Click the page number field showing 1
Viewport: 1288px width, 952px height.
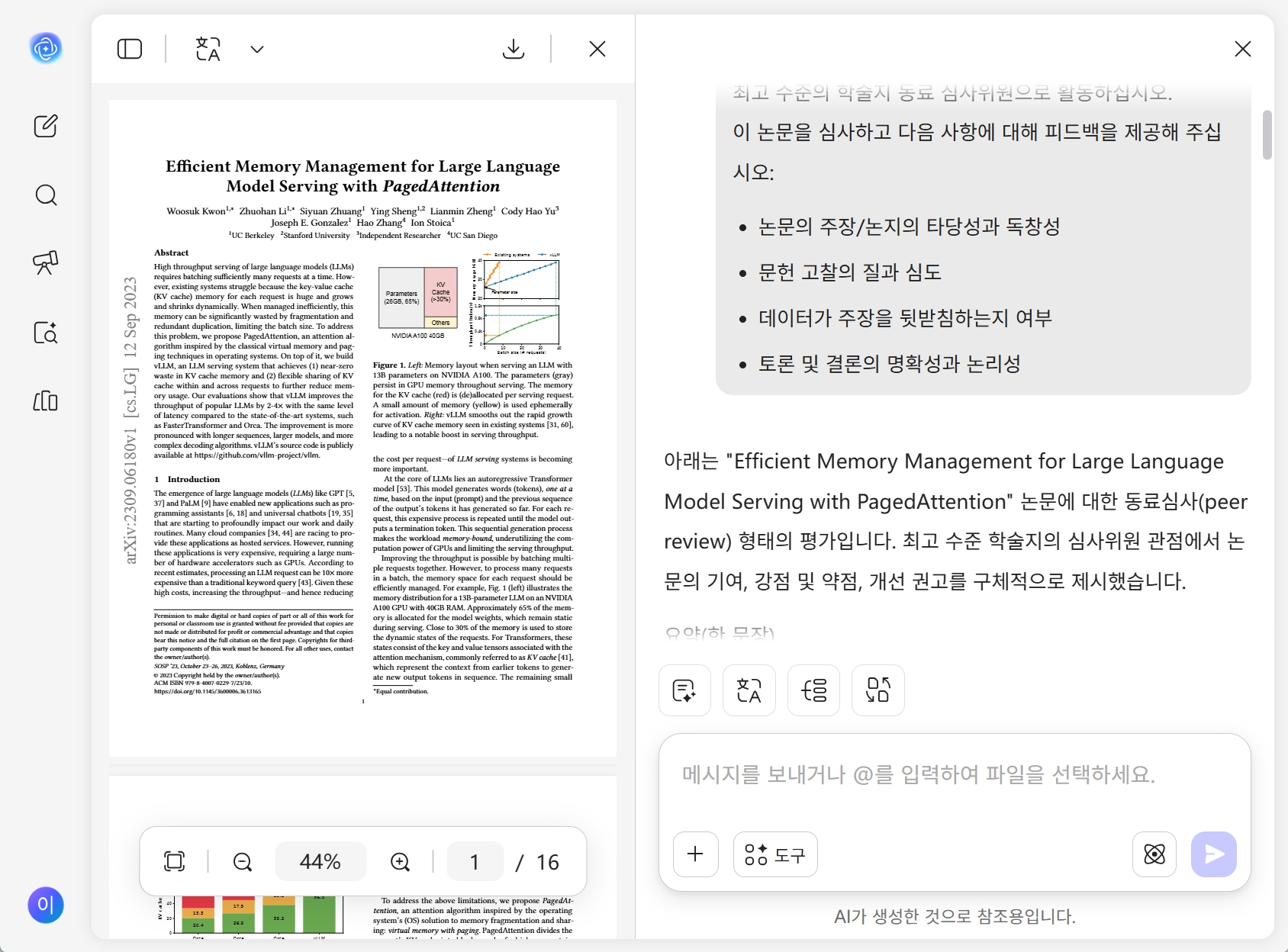[475, 862]
